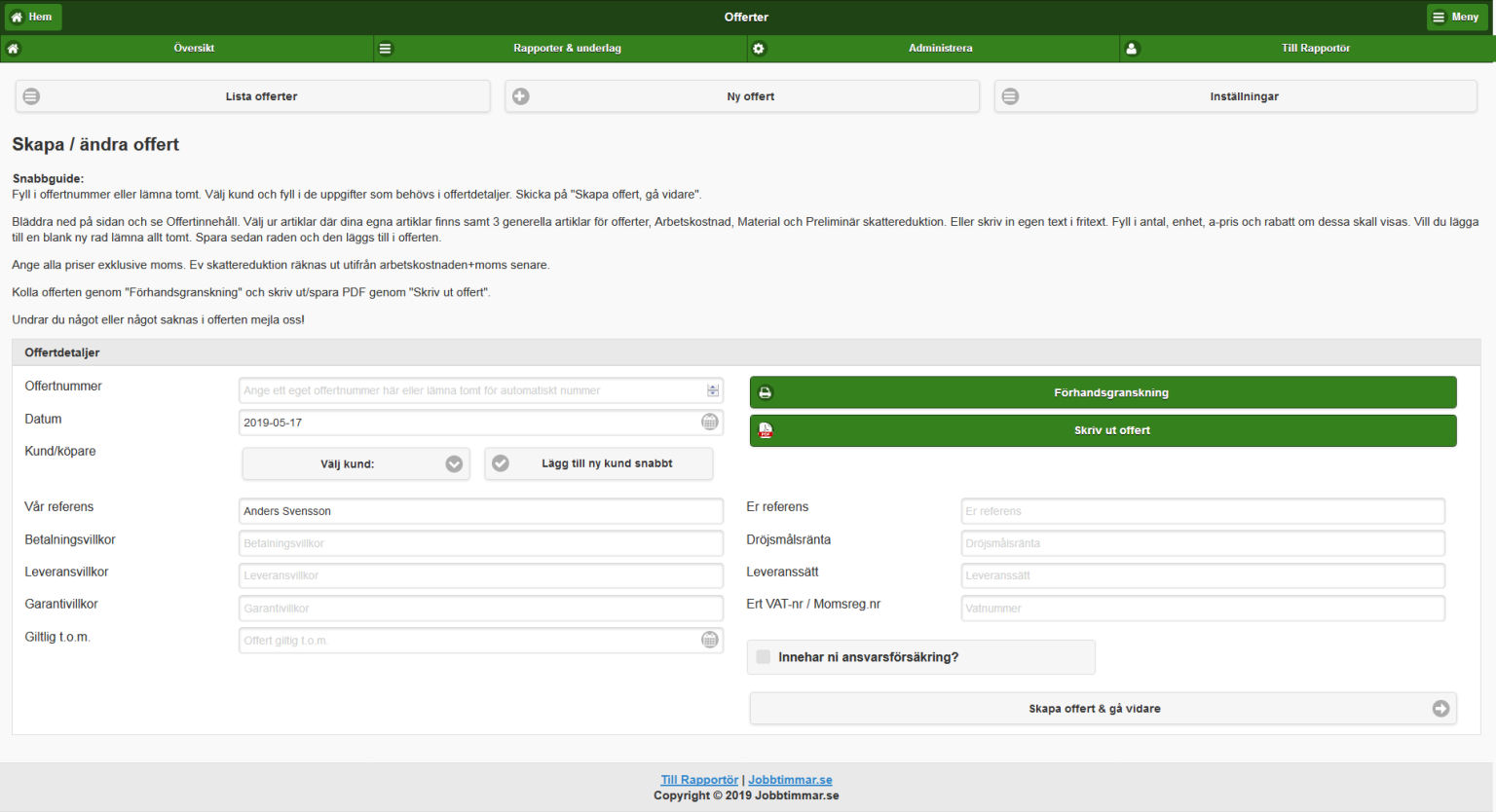Click inside the Betalningsvillkor field

(480, 543)
